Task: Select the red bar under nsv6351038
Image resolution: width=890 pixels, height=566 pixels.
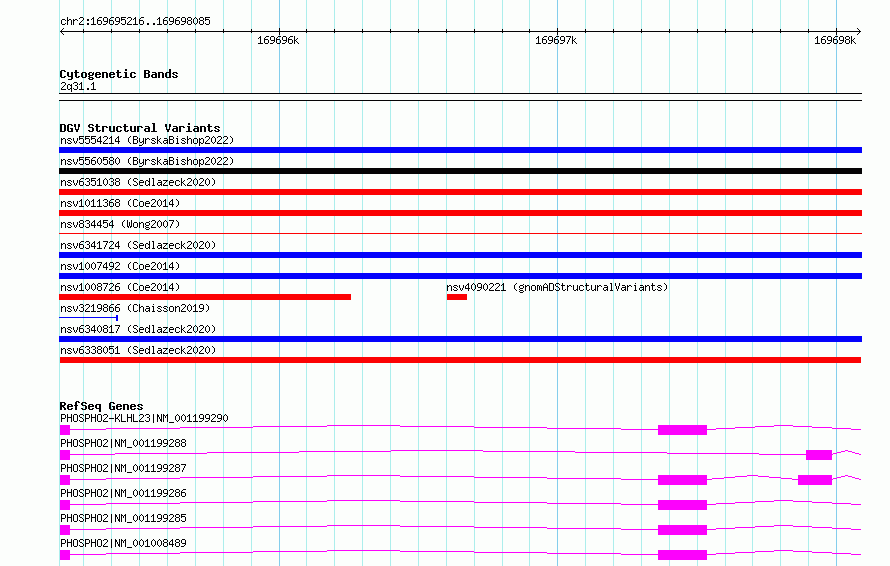Action: point(460,192)
